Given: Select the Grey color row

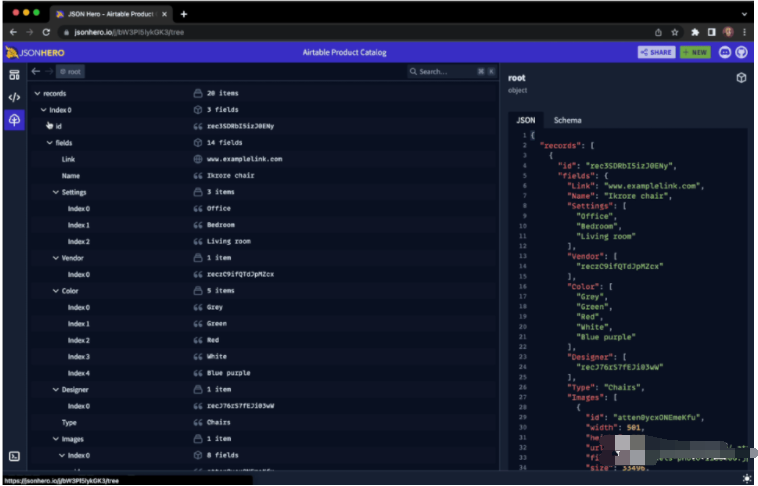Looking at the screenshot, I should (263, 307).
